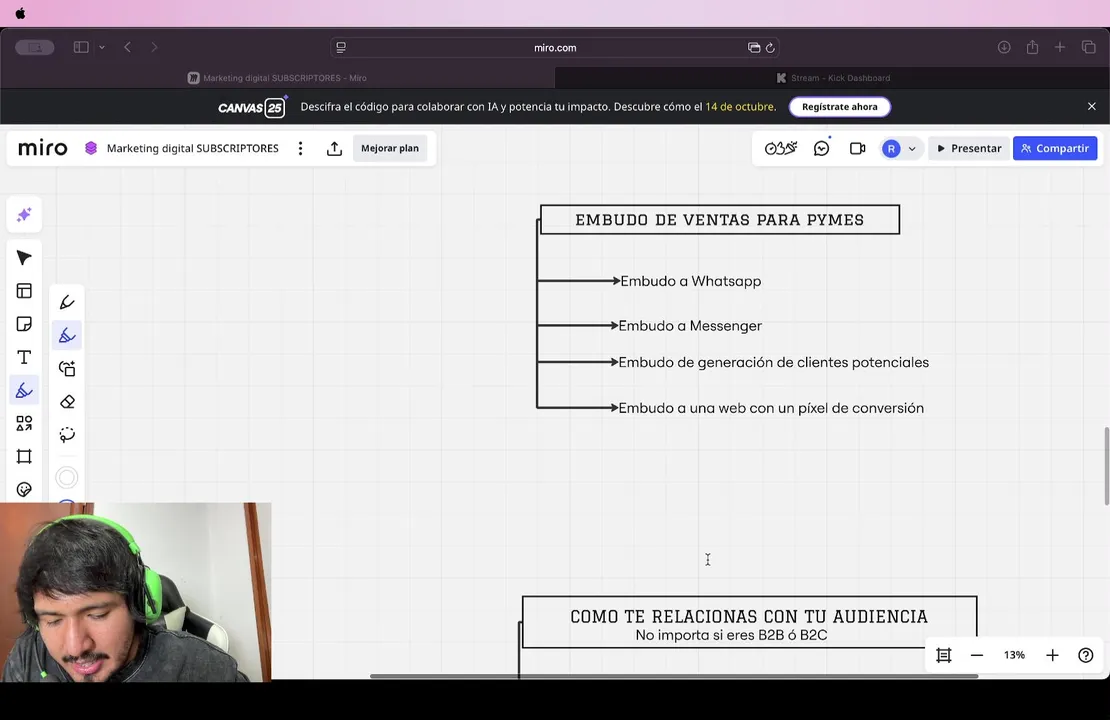The width and height of the screenshot is (1110, 720).
Task: Expand the sidebar options chevron
Action: (102, 47)
